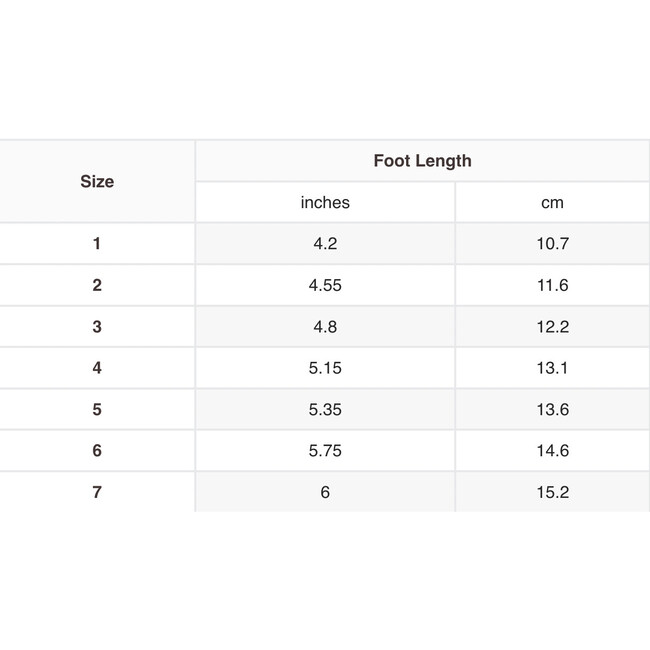Click the 10.7 cm value

point(552,244)
